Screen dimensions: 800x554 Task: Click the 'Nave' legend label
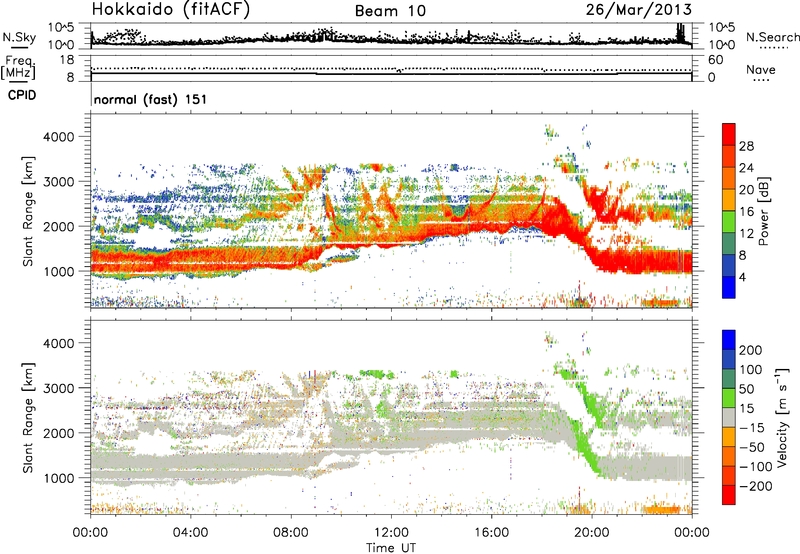[x=760, y=69]
